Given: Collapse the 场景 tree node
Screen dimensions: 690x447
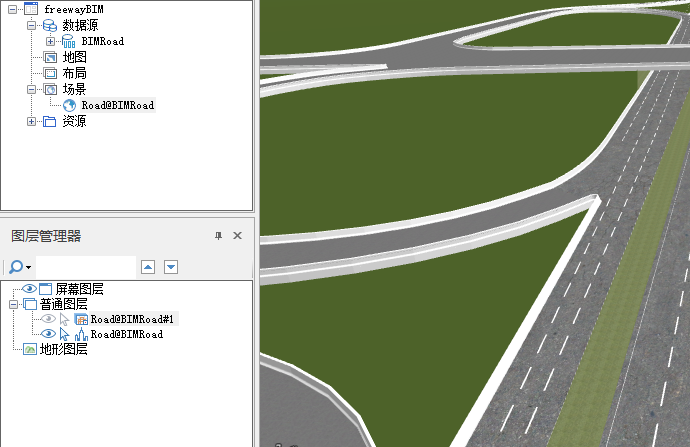Looking at the screenshot, I should pyautogui.click(x=31, y=89).
